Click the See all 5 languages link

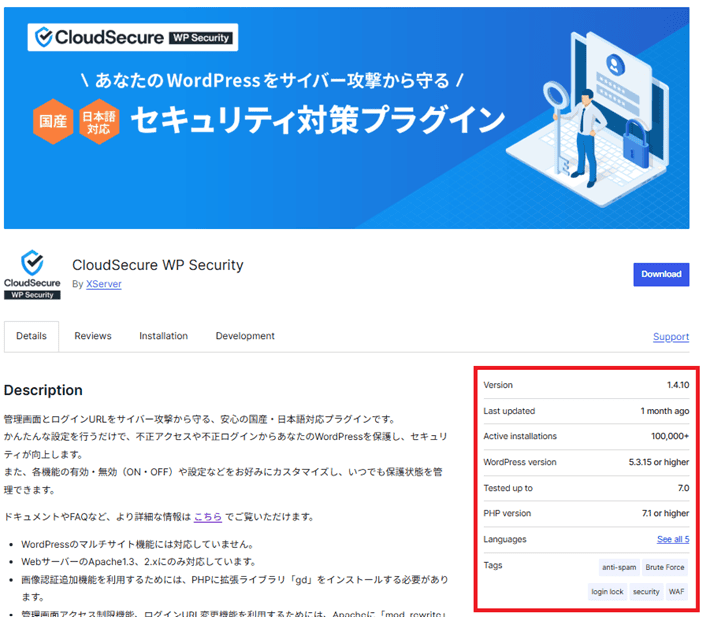673,539
